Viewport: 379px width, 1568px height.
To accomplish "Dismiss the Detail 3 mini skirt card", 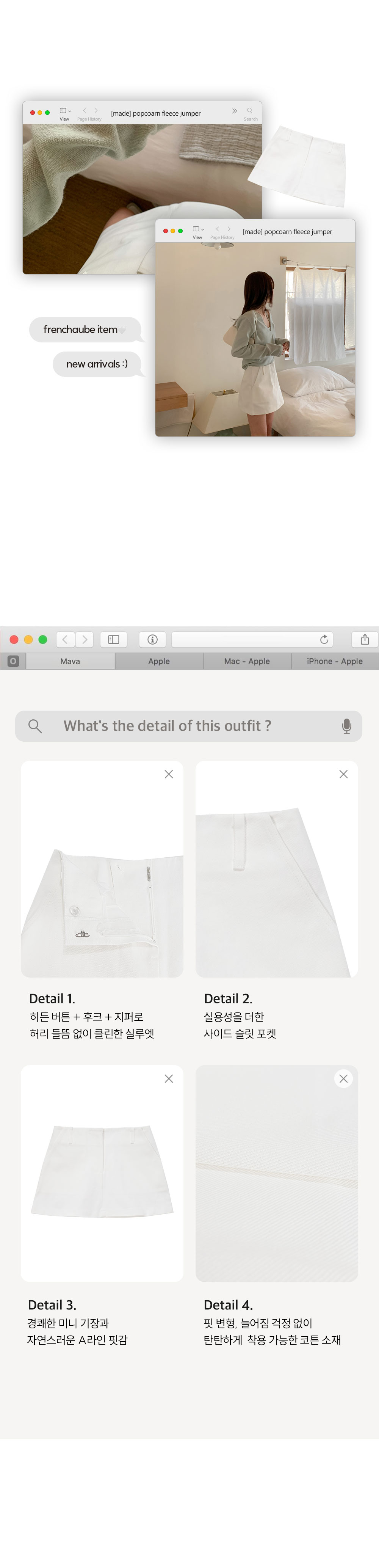I will pyautogui.click(x=169, y=1078).
